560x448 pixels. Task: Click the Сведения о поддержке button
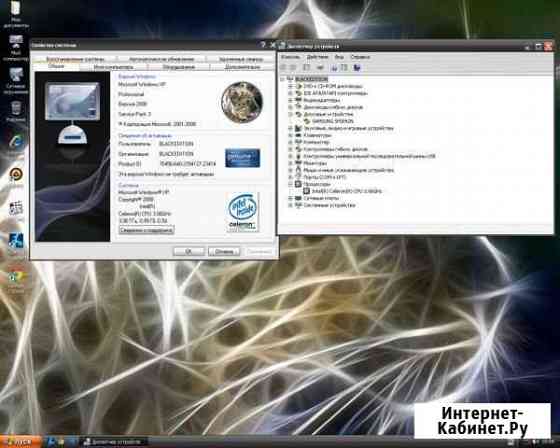[x=146, y=230]
